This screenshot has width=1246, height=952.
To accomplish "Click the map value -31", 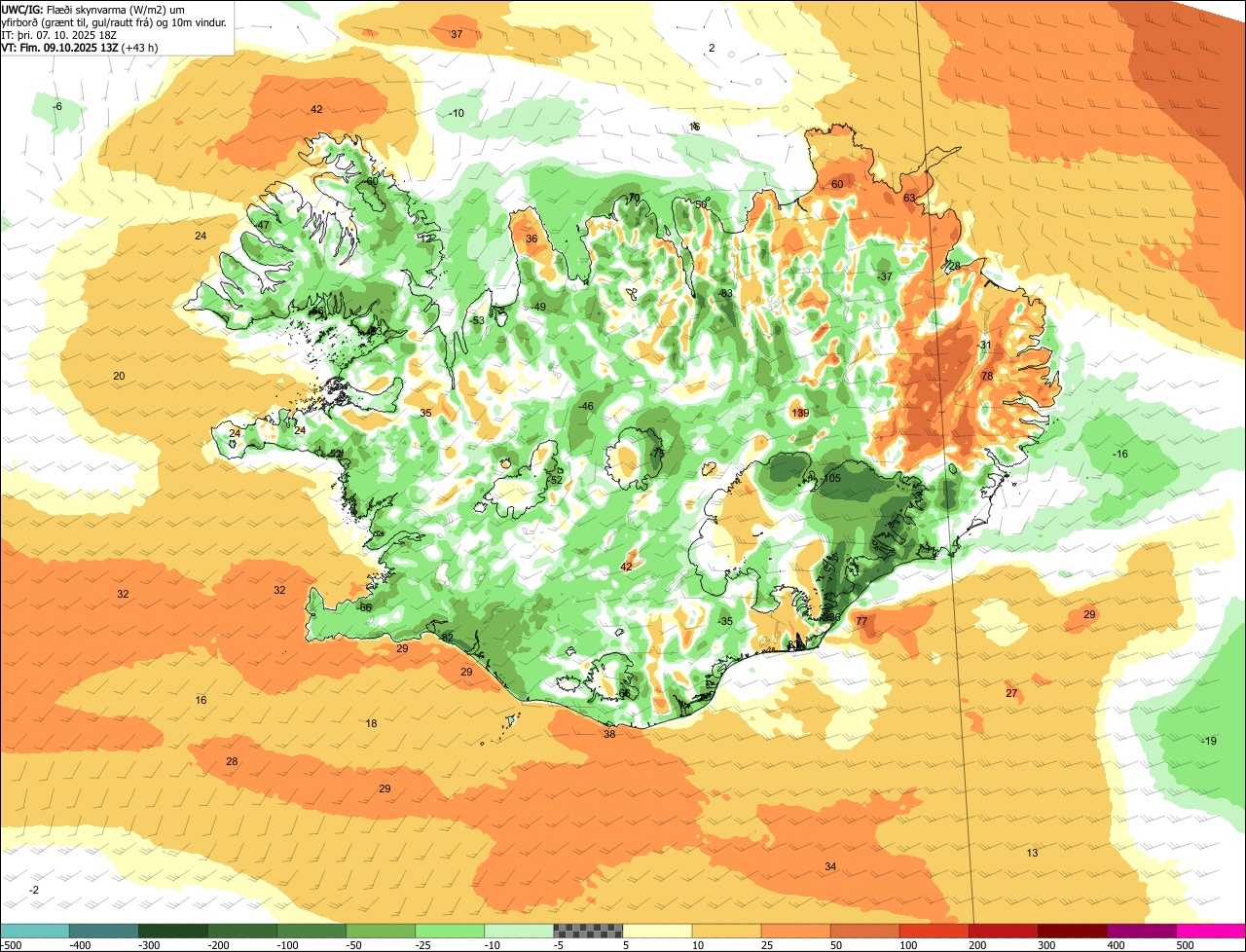I will [983, 346].
